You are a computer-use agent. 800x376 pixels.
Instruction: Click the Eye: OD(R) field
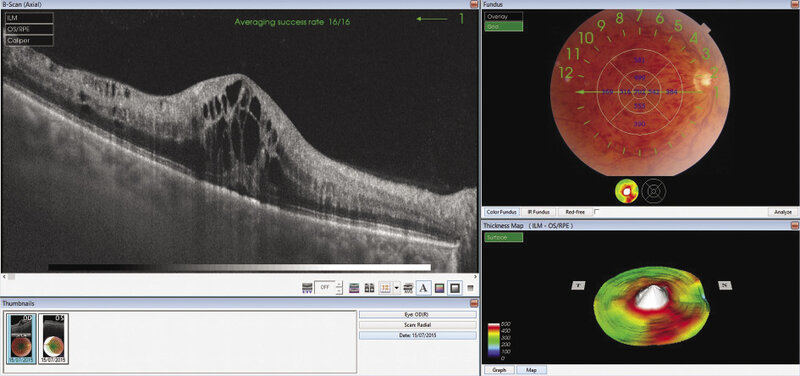click(x=417, y=314)
